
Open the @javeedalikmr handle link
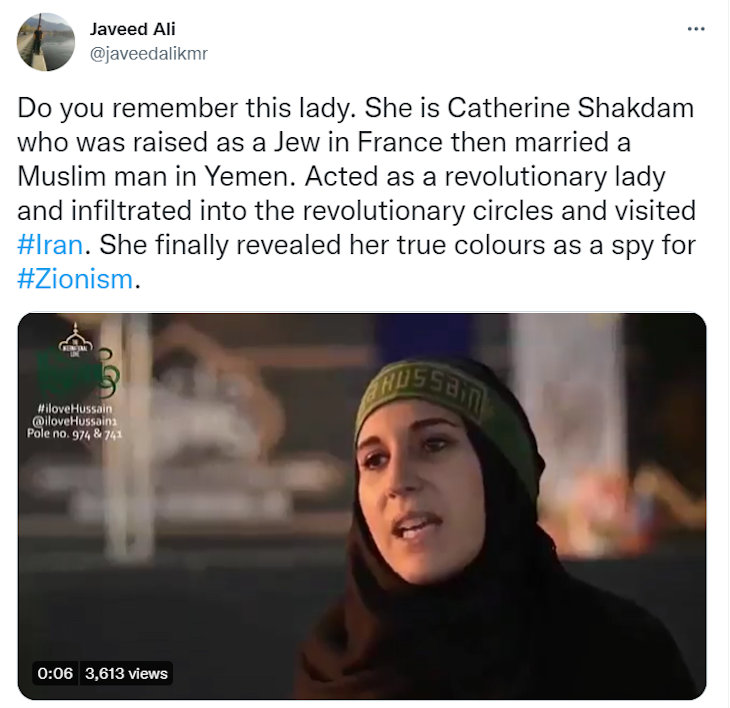(148, 54)
